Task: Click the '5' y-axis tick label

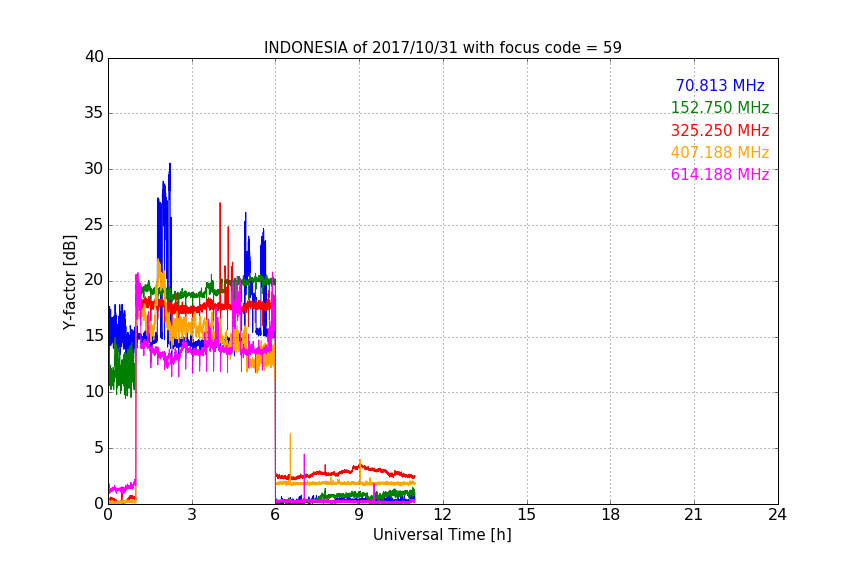Action: [x=99, y=448]
